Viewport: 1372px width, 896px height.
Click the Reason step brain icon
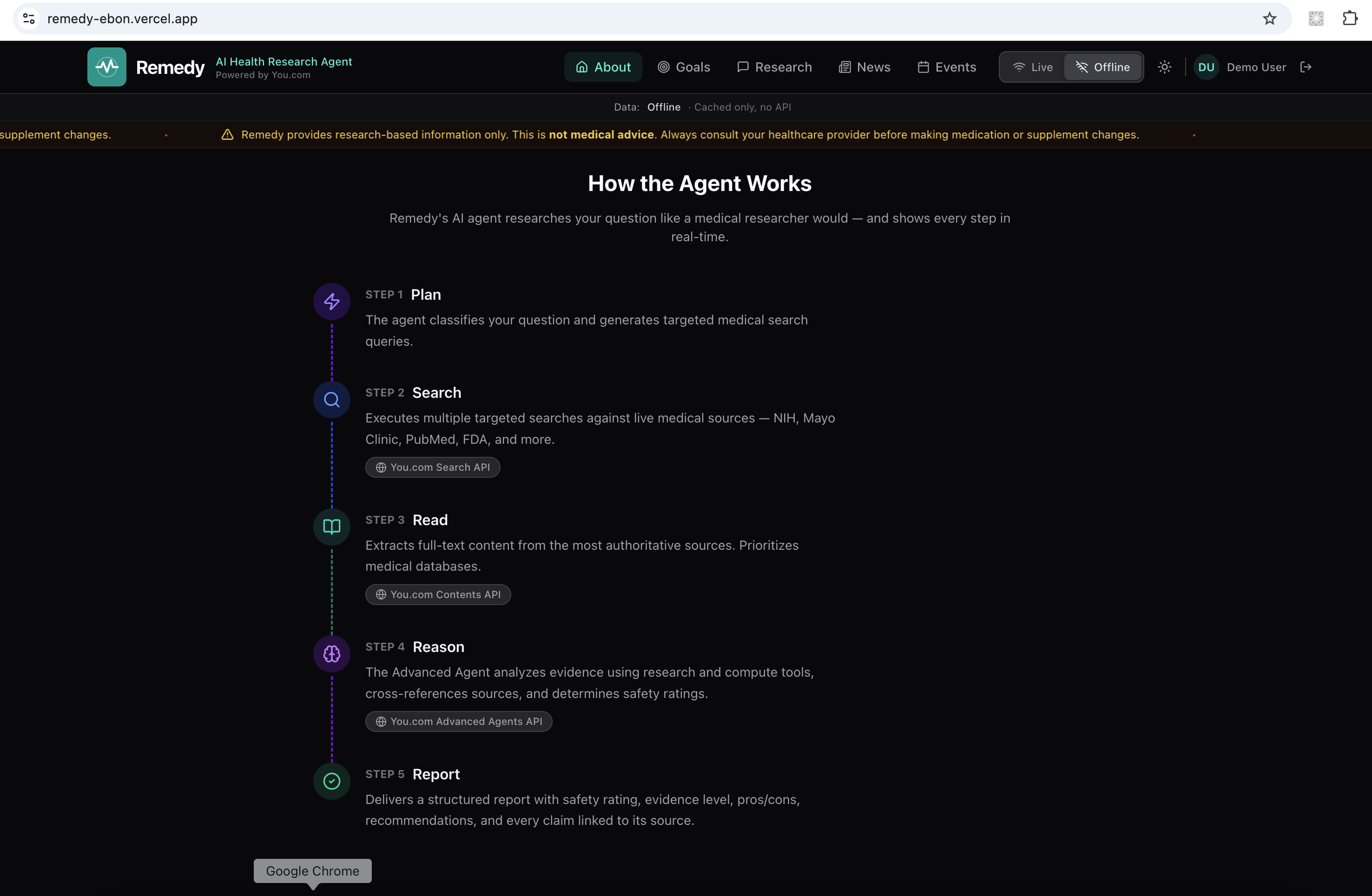pyautogui.click(x=331, y=653)
